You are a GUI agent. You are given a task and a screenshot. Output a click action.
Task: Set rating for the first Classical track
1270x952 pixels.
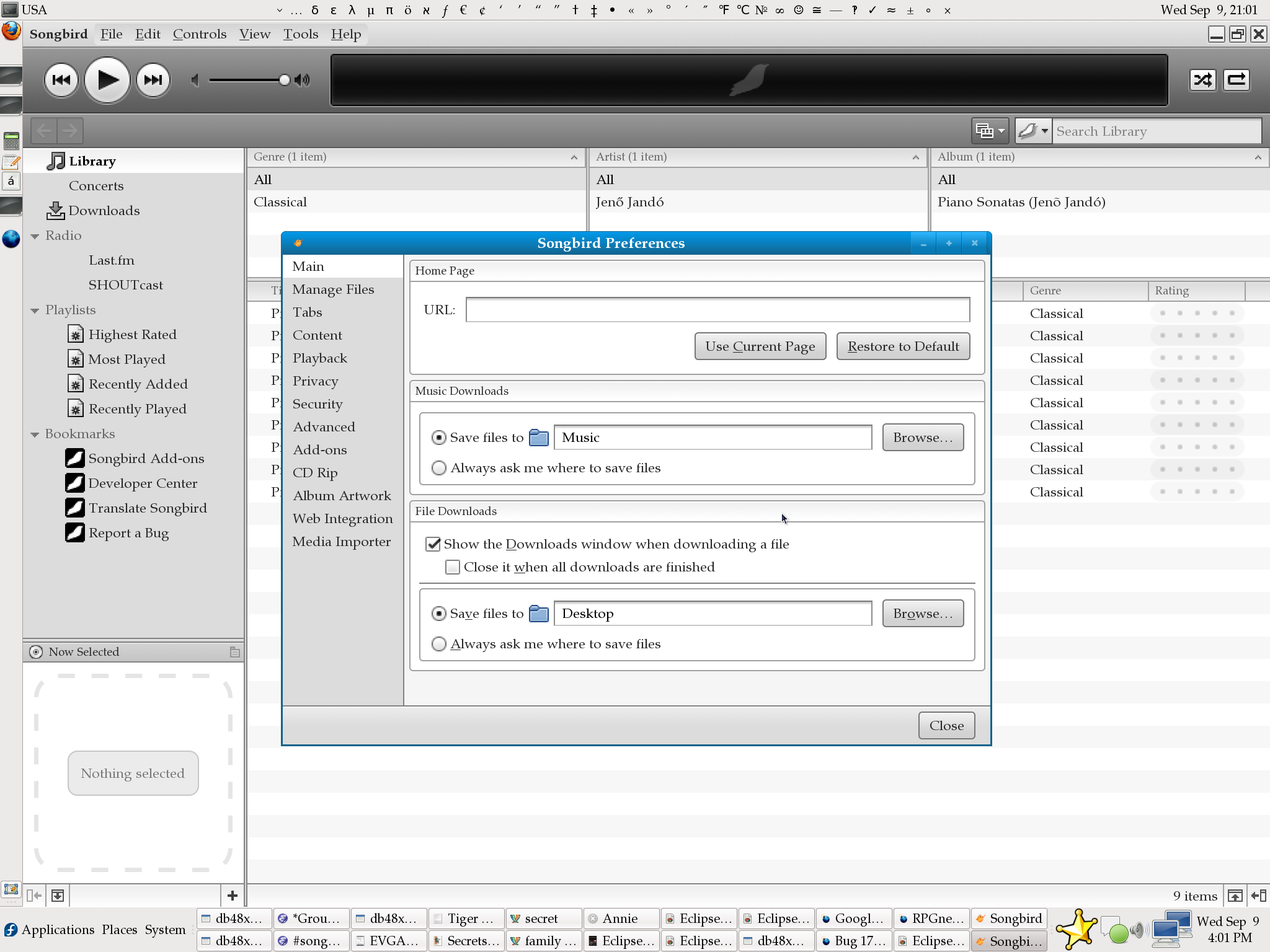pyautogui.click(x=1197, y=314)
